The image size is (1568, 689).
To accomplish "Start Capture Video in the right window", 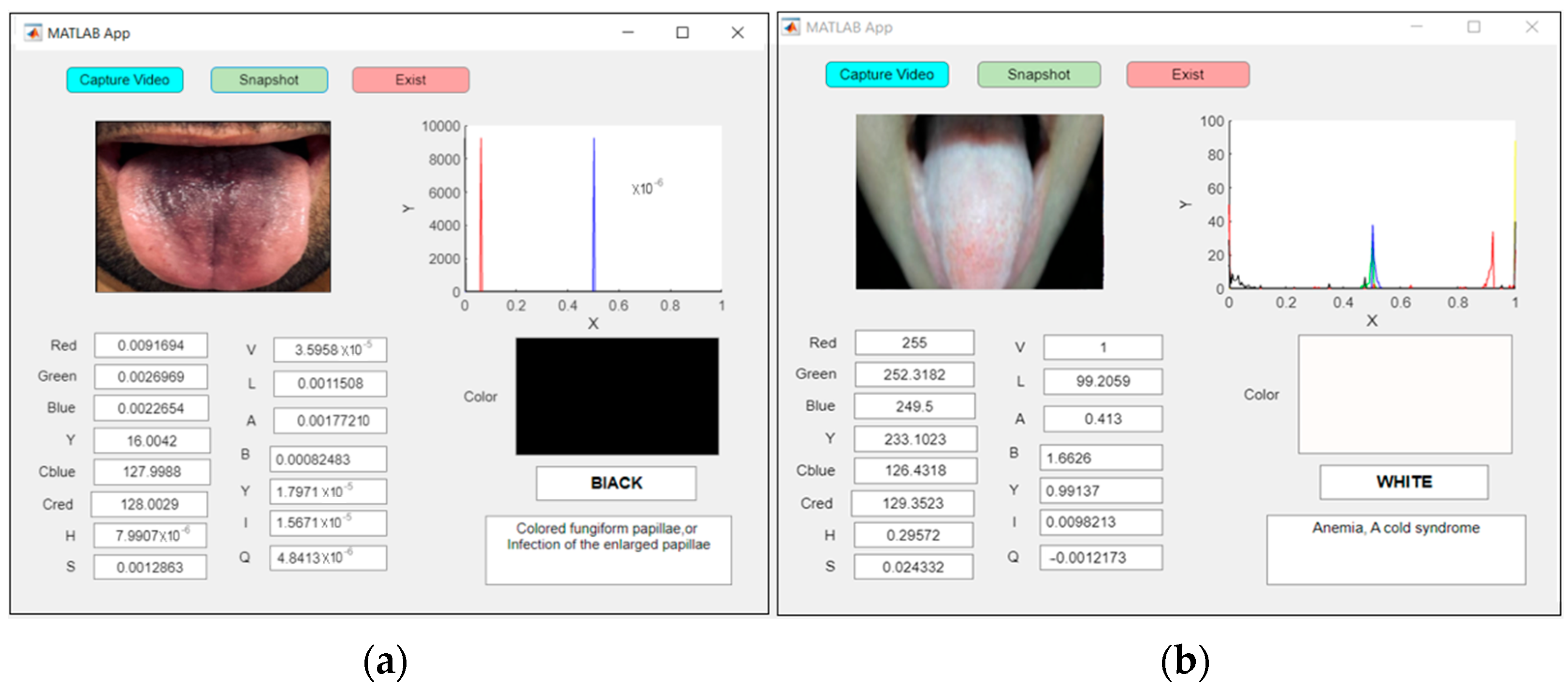I will 886,74.
